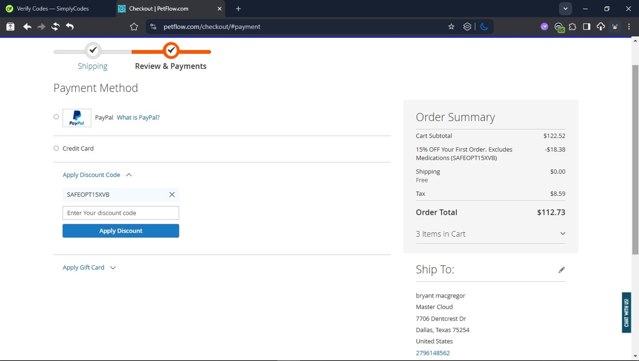The image size is (639, 361).
Task: Click the Review & Payments step checkmark circle
Action: pos(171,50)
